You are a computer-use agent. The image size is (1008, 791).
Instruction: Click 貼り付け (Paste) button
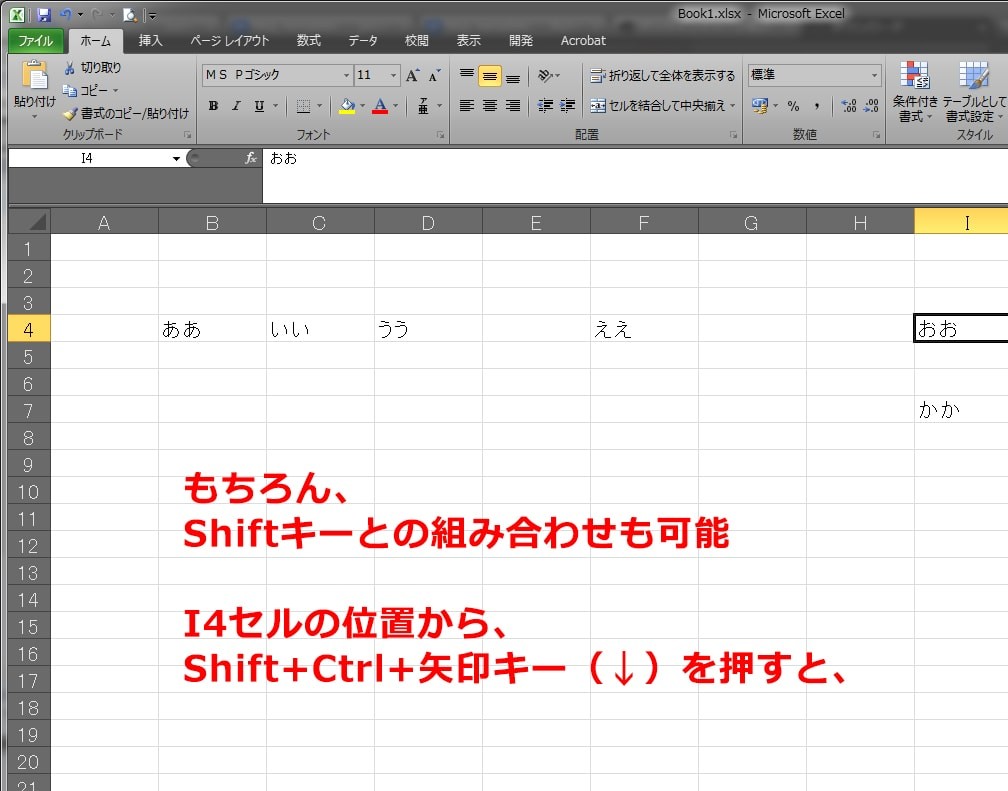[x=34, y=85]
